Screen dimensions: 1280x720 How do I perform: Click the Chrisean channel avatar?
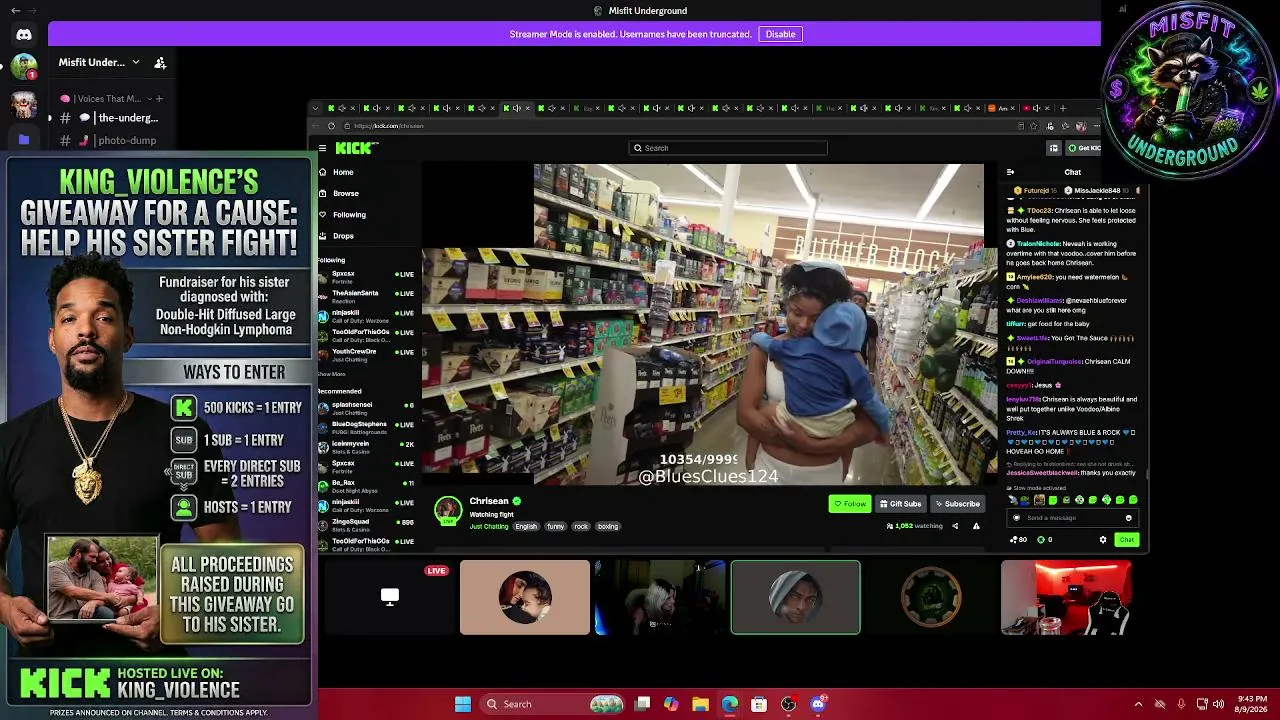pos(448,509)
